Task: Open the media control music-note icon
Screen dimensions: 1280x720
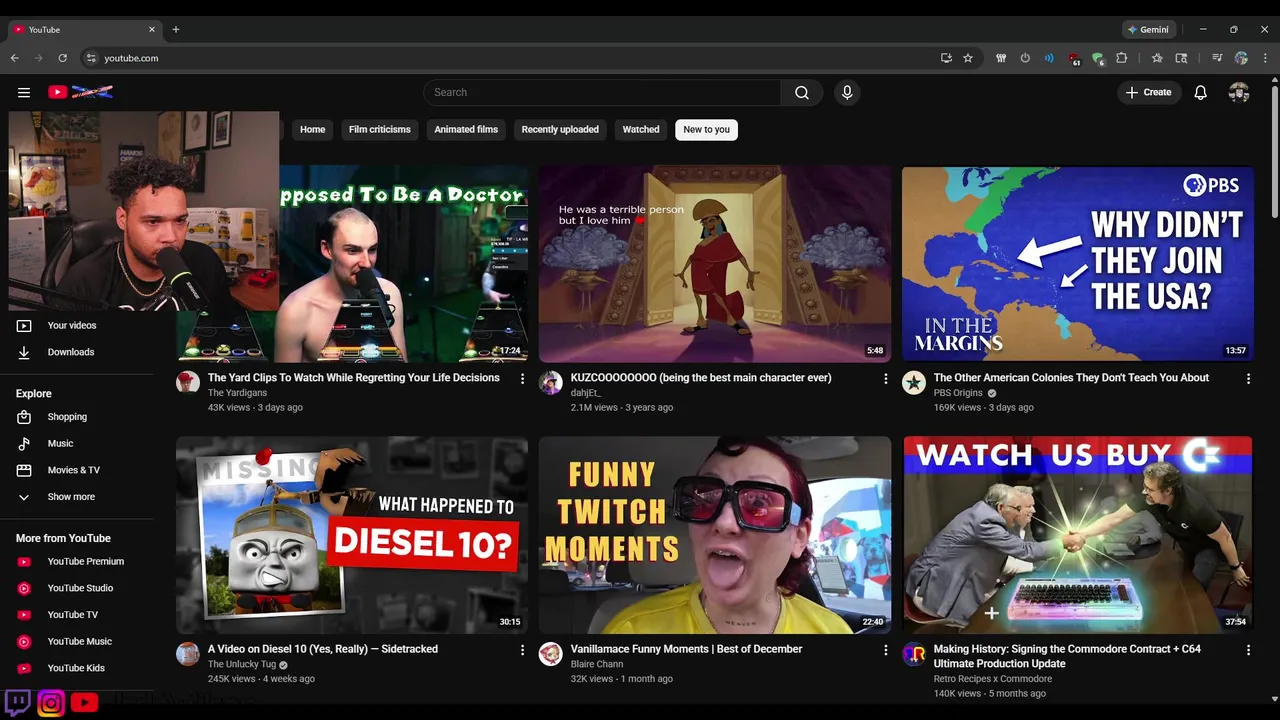Action: coord(1217,58)
